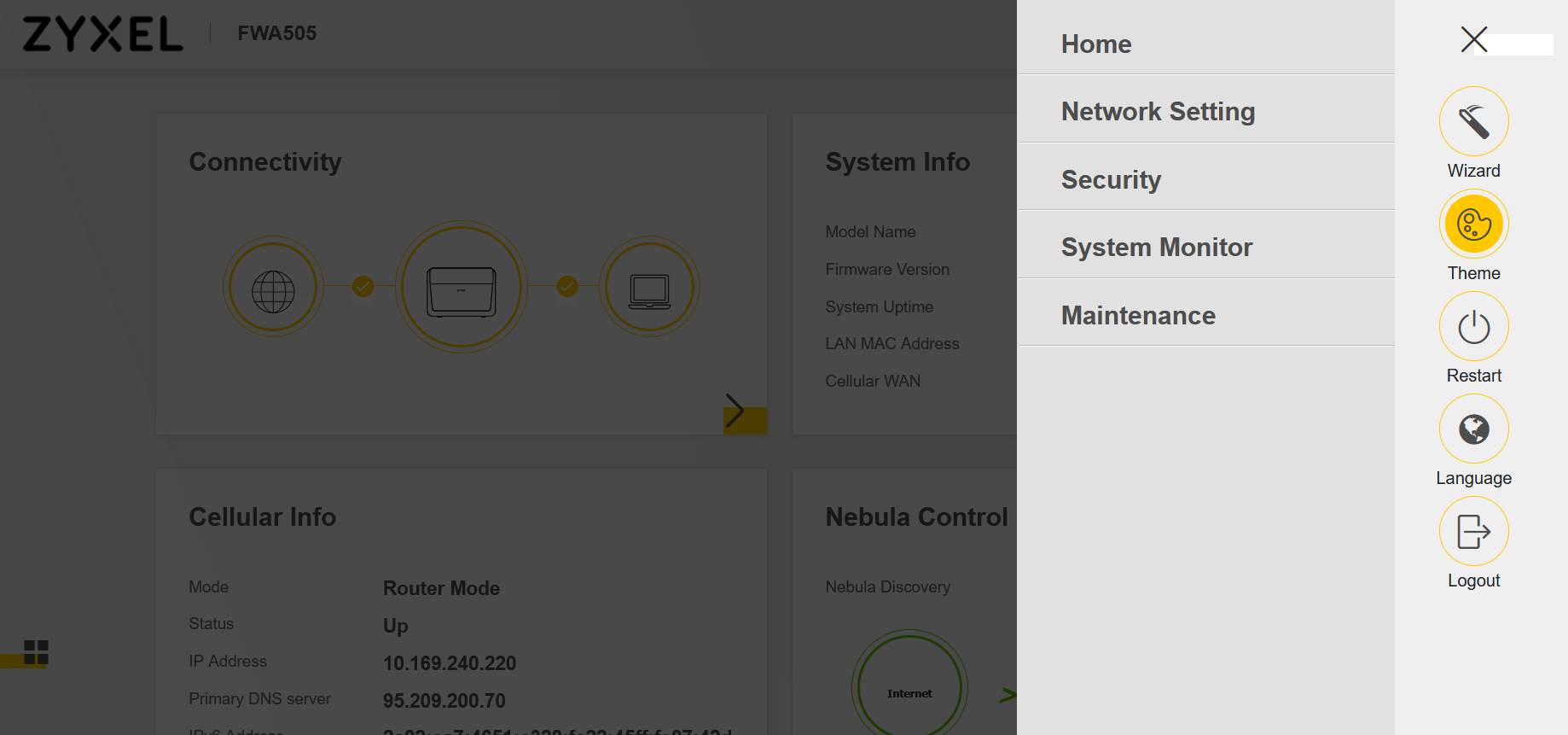
Task: Click the IP address 10.169.240.220
Action: 450,663
